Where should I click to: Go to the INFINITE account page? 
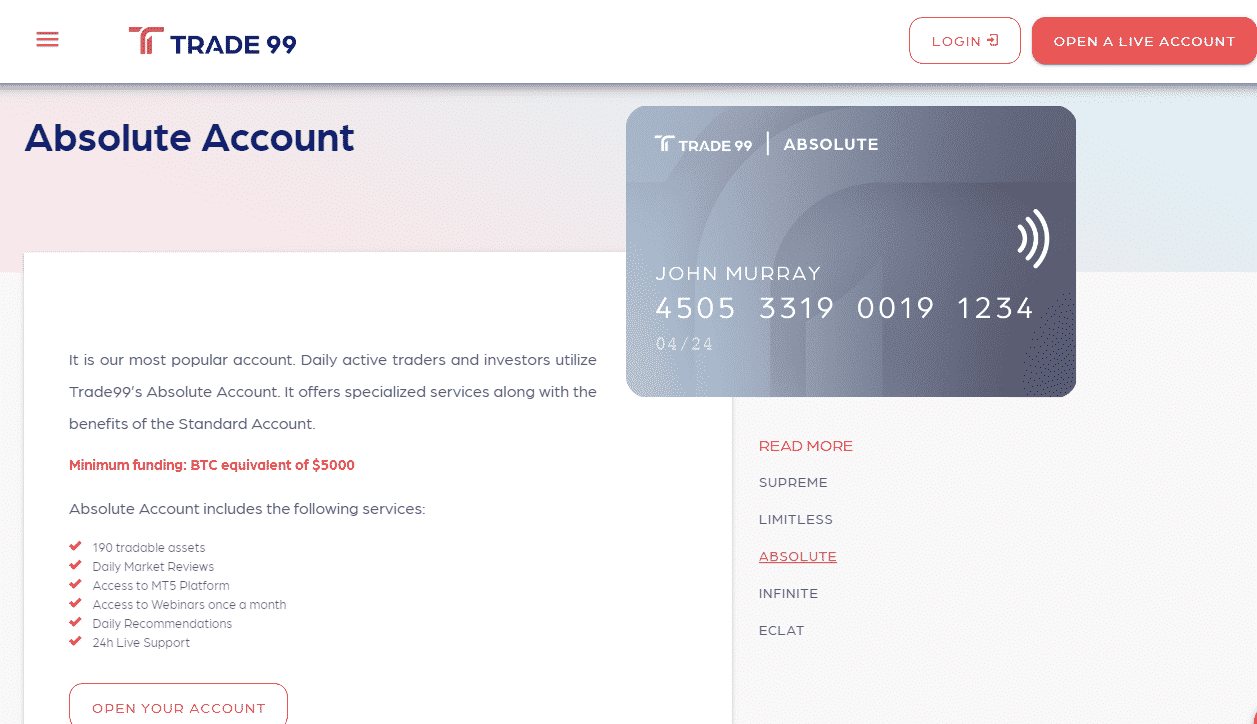(x=788, y=593)
